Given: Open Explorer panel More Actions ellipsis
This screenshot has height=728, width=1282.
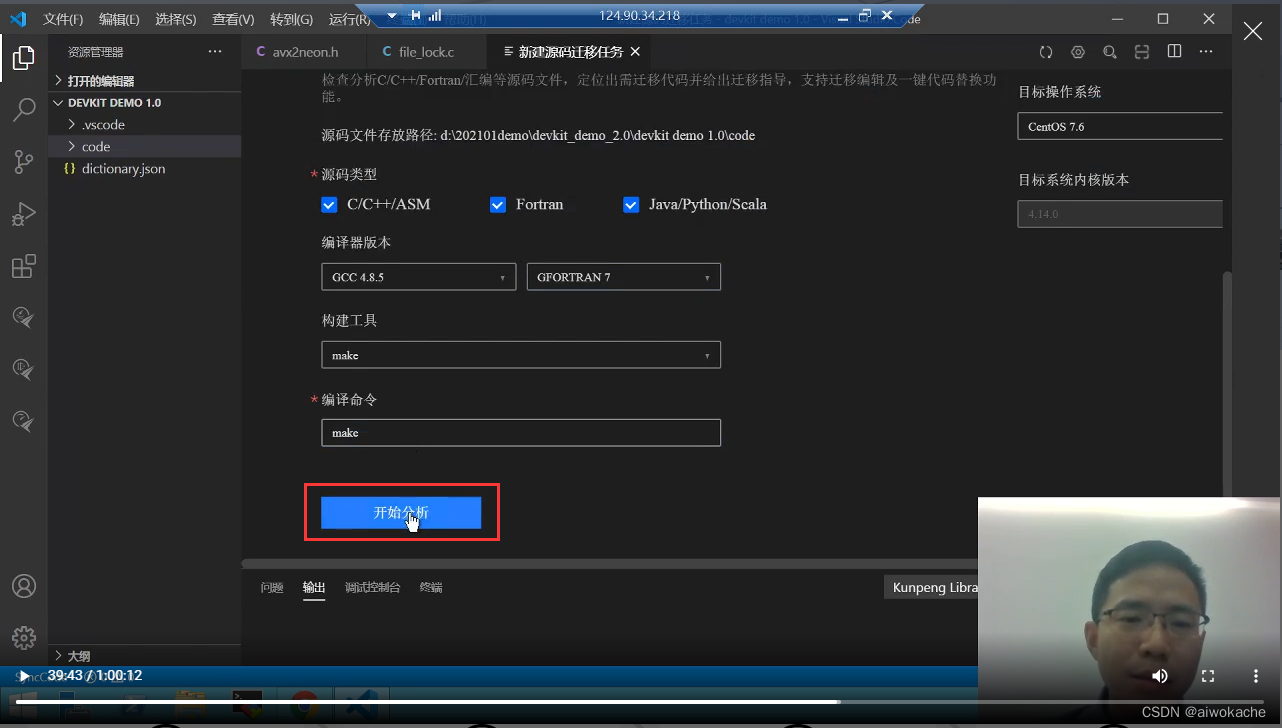Looking at the screenshot, I should [x=215, y=52].
